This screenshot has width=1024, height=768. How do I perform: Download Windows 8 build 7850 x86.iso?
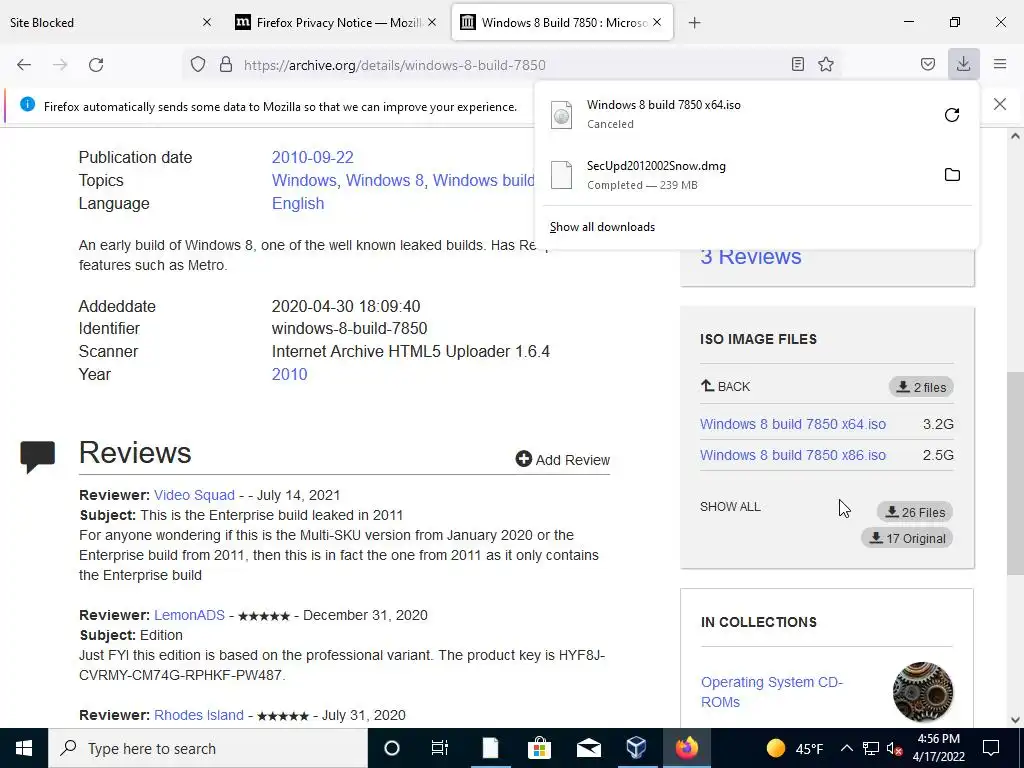coord(793,455)
